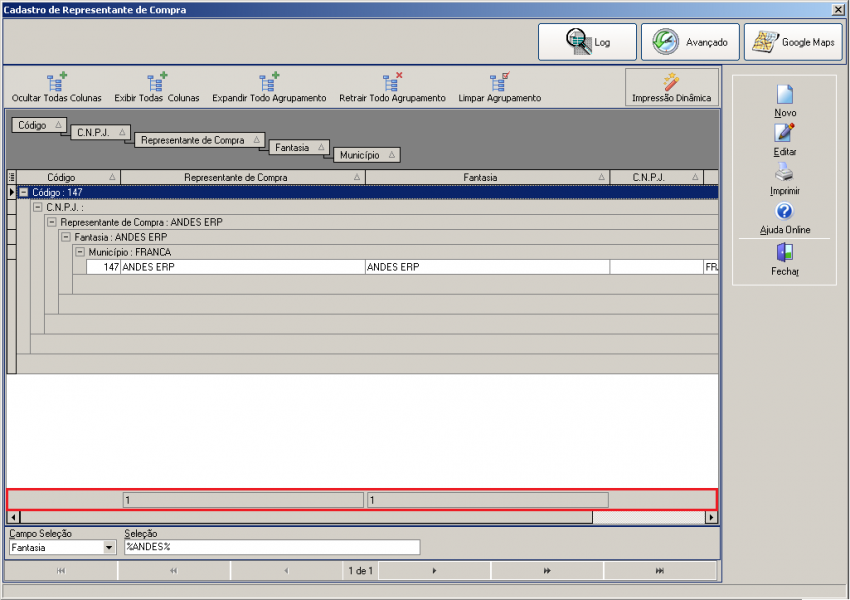Click Exibir Todas Colunas
850x600 pixels.
coord(157,88)
